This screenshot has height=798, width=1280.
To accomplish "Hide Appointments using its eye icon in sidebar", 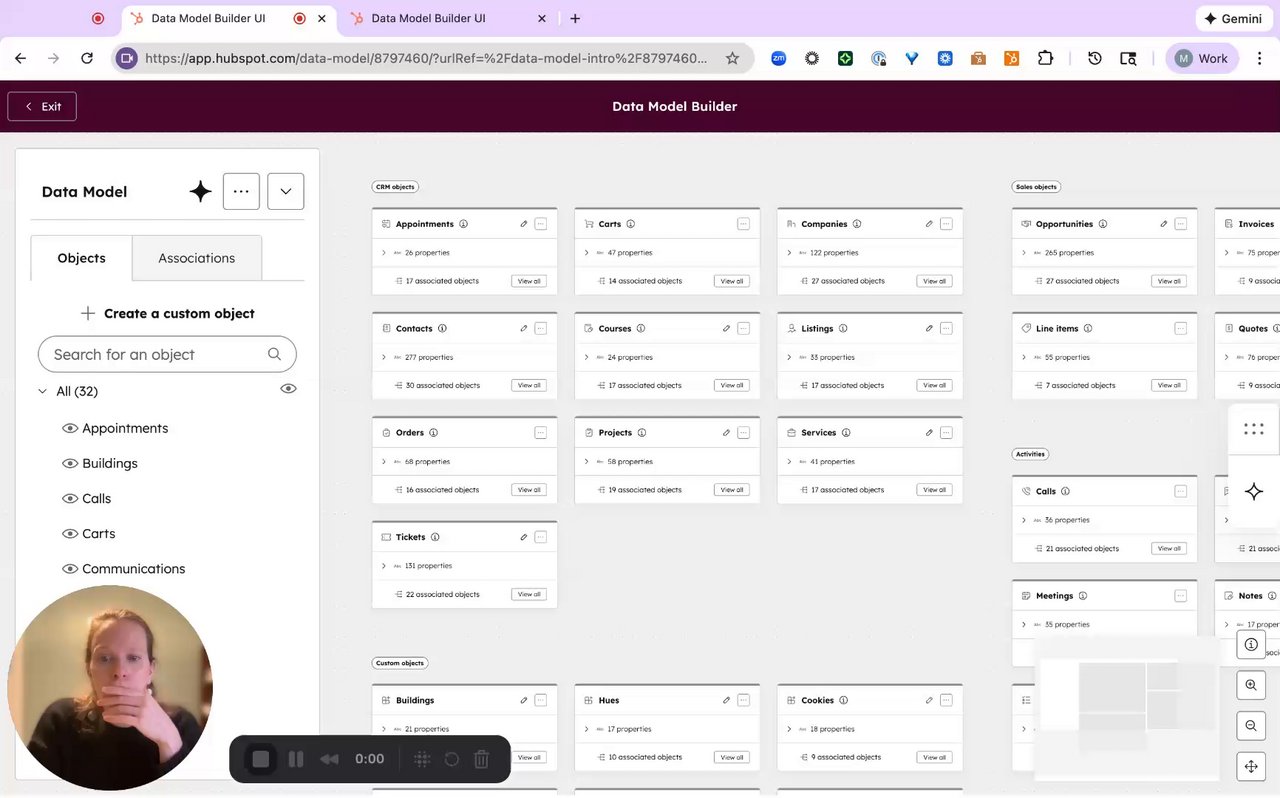I will pos(70,428).
